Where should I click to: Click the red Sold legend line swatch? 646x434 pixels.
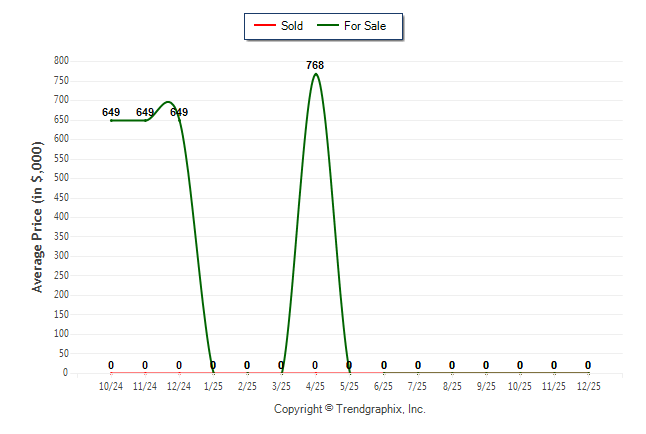[265, 26]
